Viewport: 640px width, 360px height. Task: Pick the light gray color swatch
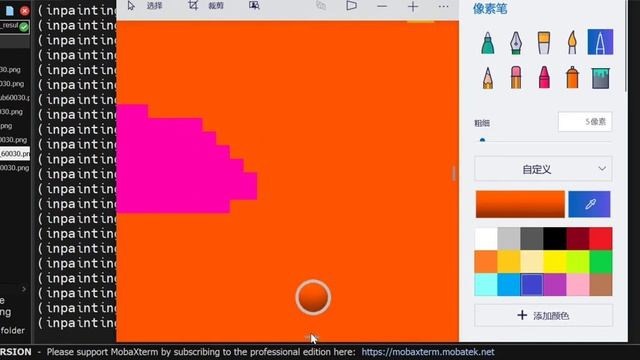(x=509, y=239)
